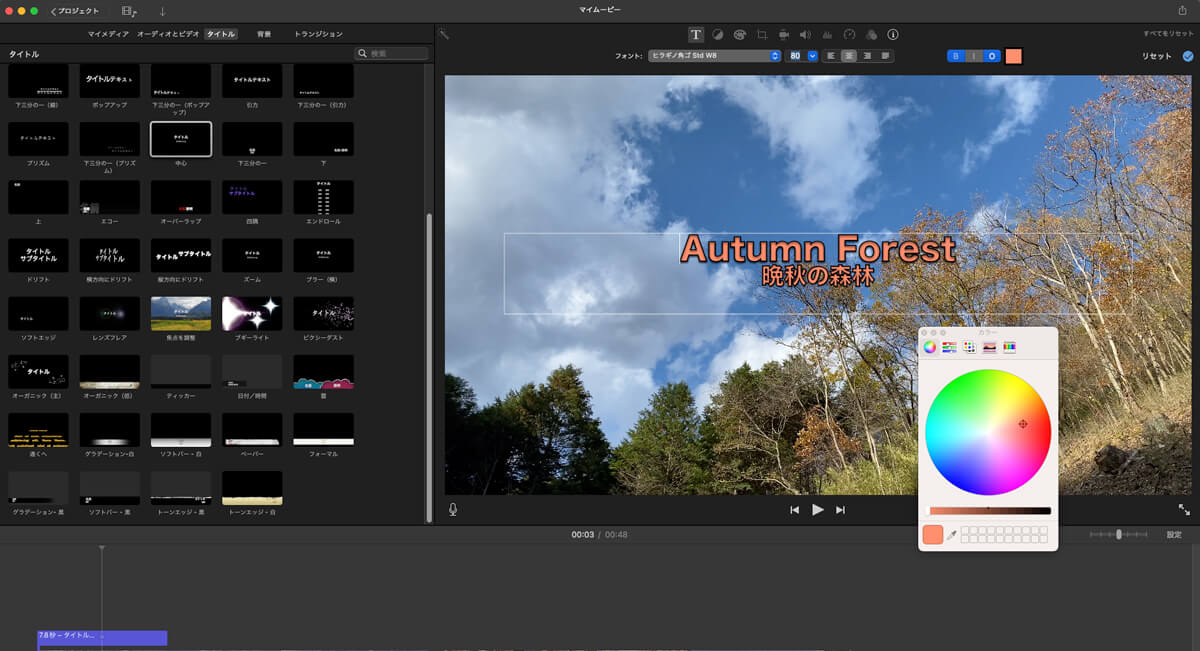Switch to the マイメディア tab
1200x651 pixels.
pyautogui.click(x=108, y=34)
